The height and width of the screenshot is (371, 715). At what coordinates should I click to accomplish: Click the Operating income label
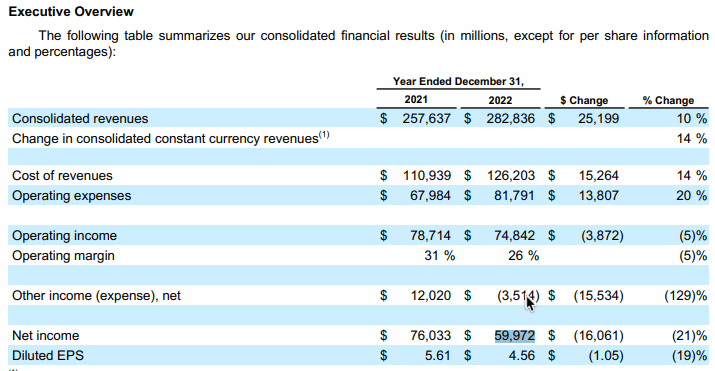pyautogui.click(x=64, y=236)
